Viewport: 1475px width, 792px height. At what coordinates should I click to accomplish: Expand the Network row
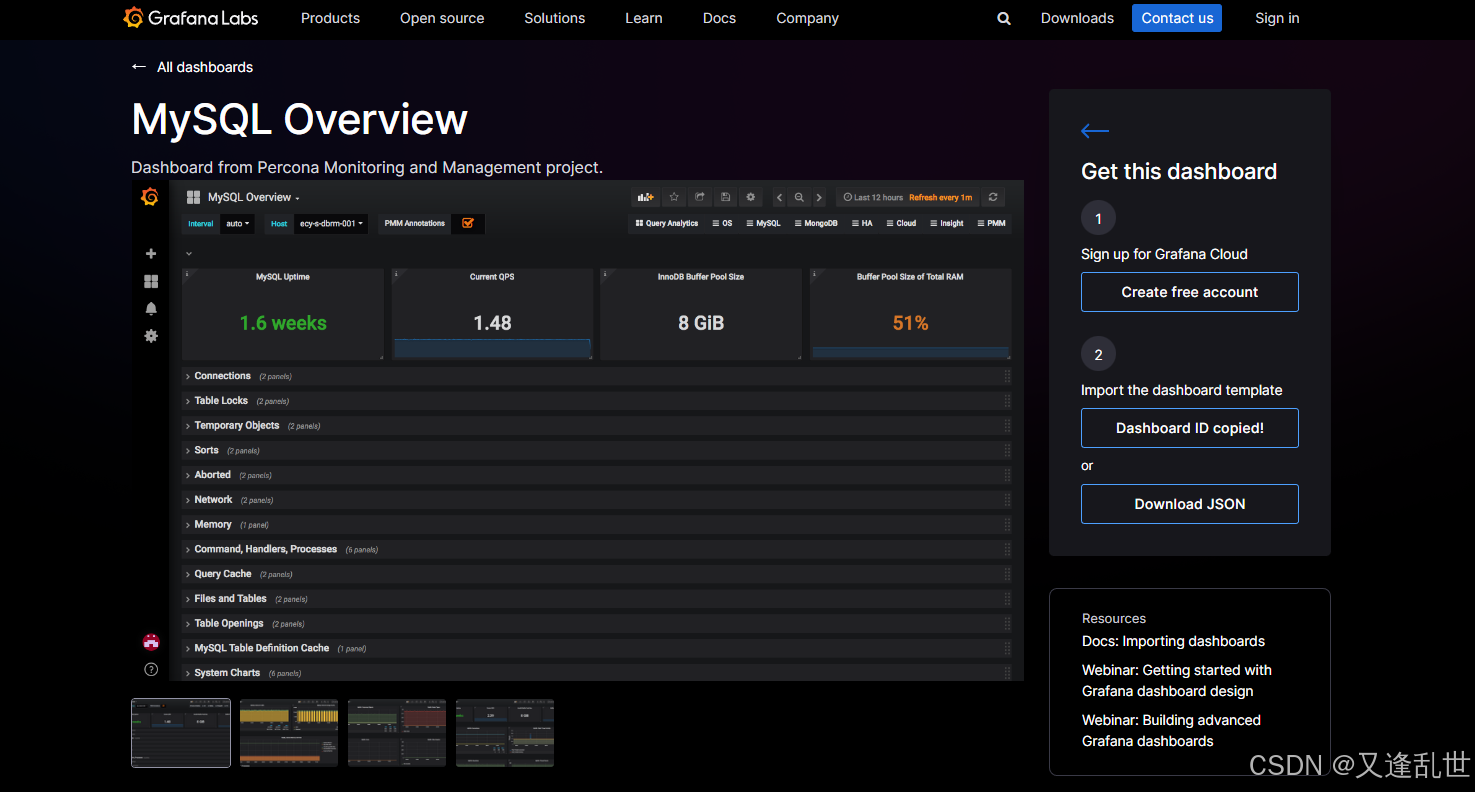coord(596,500)
